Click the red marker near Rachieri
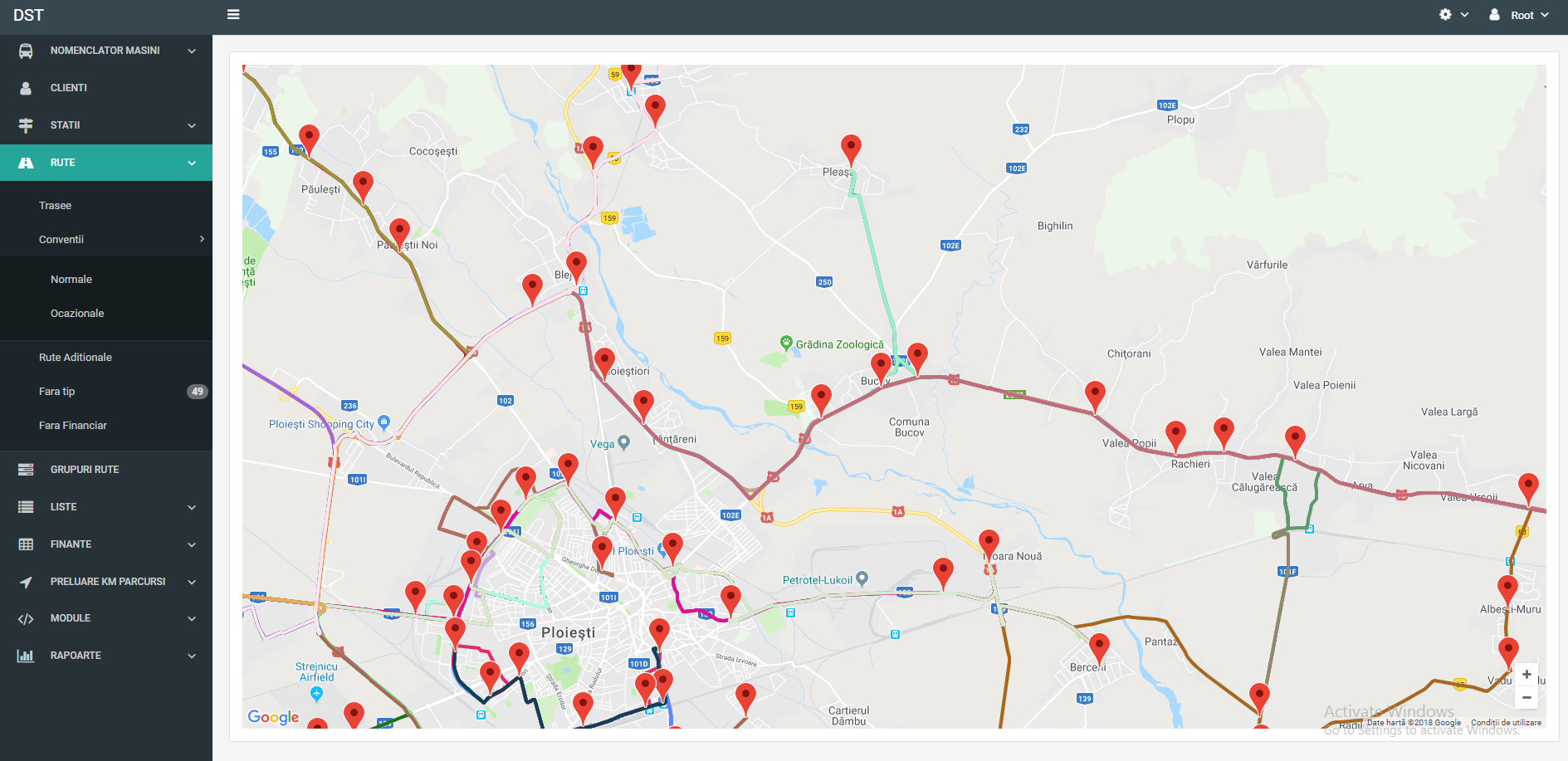 [x=1175, y=437]
